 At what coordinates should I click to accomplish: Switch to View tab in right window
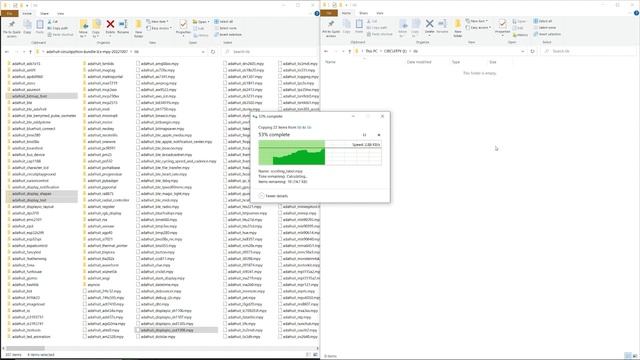pyautogui.click(x=380, y=13)
